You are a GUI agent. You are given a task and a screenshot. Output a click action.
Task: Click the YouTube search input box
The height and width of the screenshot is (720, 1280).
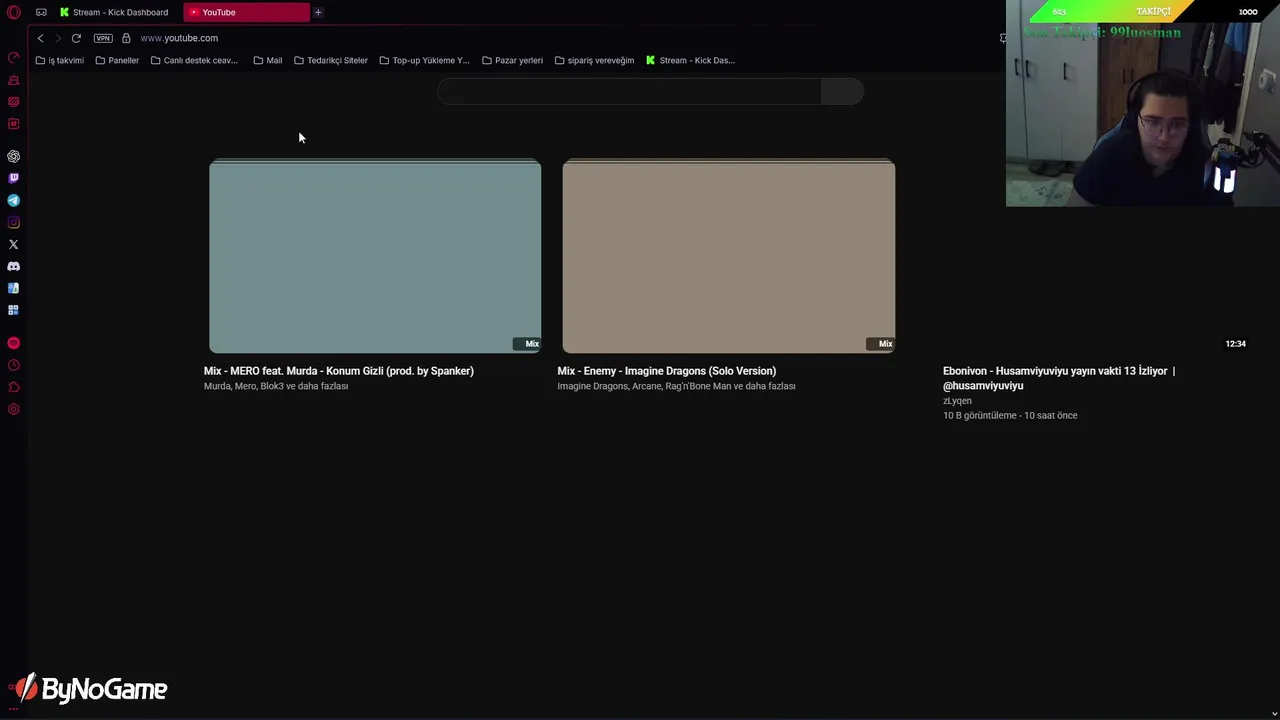click(629, 91)
